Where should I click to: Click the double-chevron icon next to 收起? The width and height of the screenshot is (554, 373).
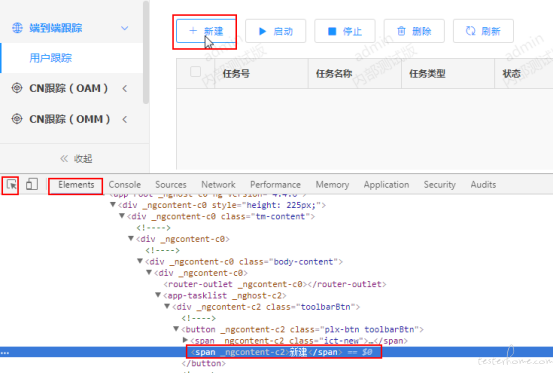(x=64, y=159)
